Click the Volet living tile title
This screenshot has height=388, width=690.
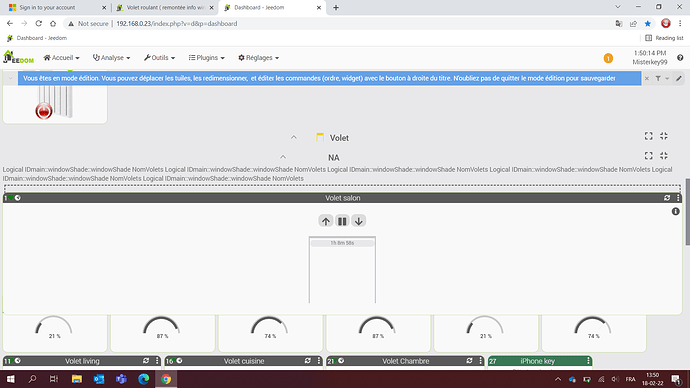tap(82, 361)
